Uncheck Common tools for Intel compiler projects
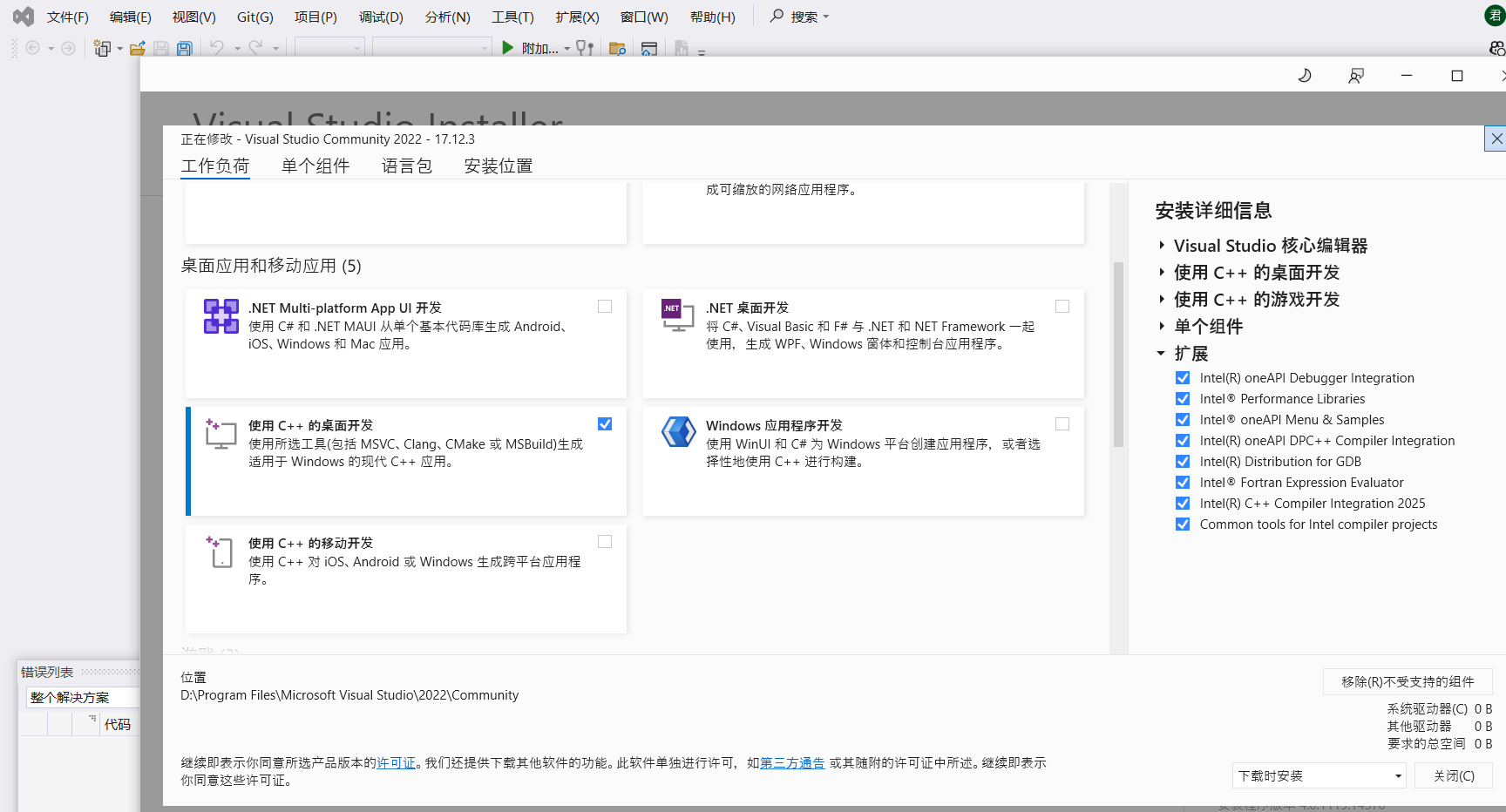Viewport: 1506px width, 812px height. [1183, 524]
